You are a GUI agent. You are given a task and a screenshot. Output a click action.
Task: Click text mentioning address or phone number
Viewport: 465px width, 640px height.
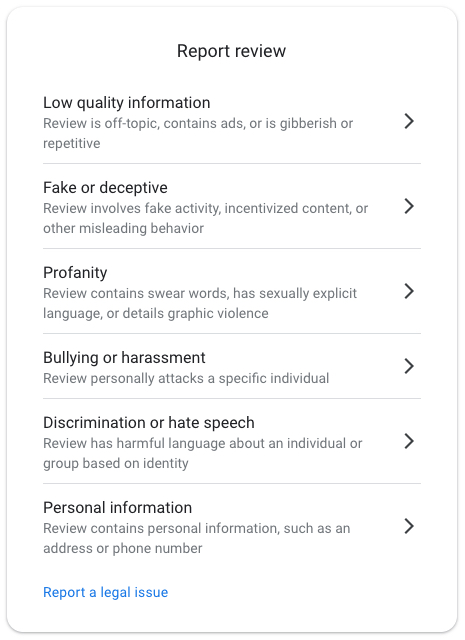click(197, 538)
